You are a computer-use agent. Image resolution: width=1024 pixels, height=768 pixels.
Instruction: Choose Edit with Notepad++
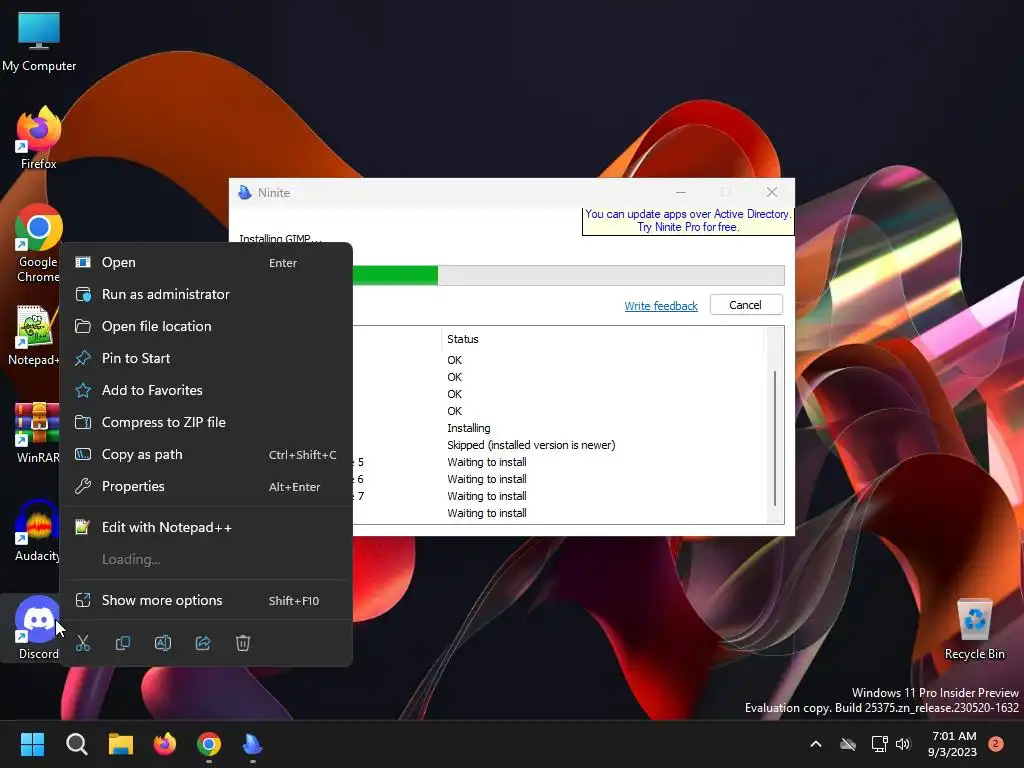coord(206,528)
